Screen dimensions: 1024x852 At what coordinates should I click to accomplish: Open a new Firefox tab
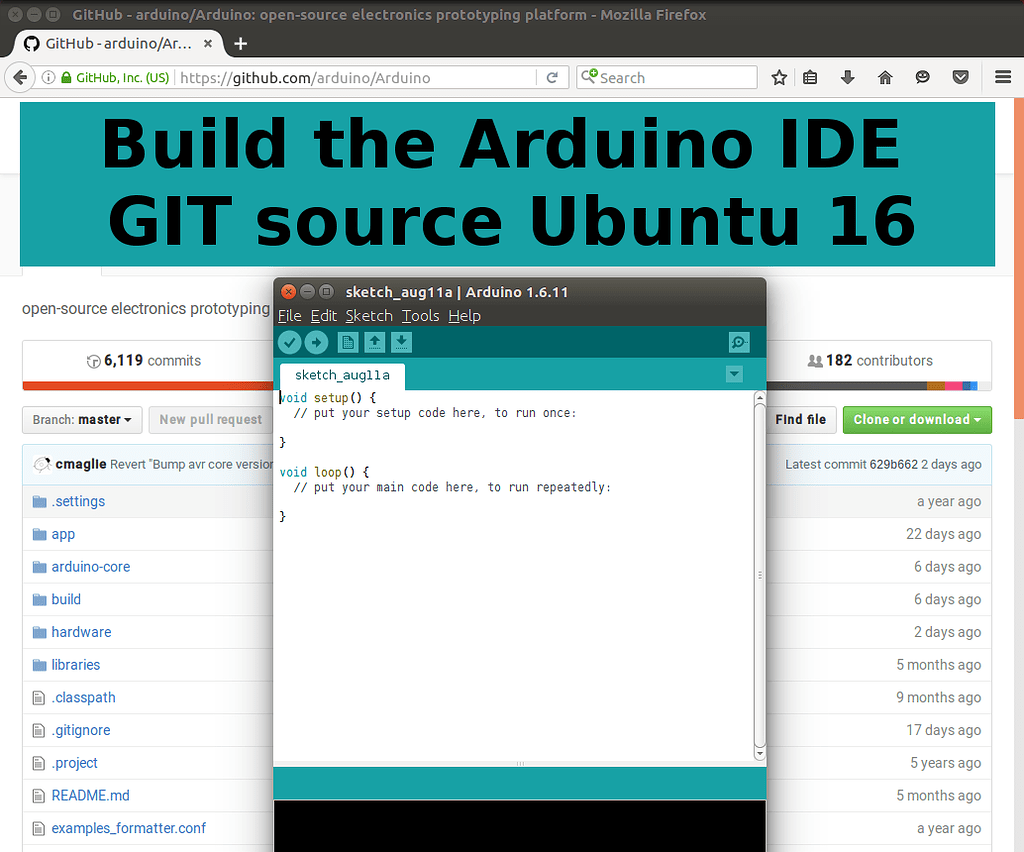(240, 44)
